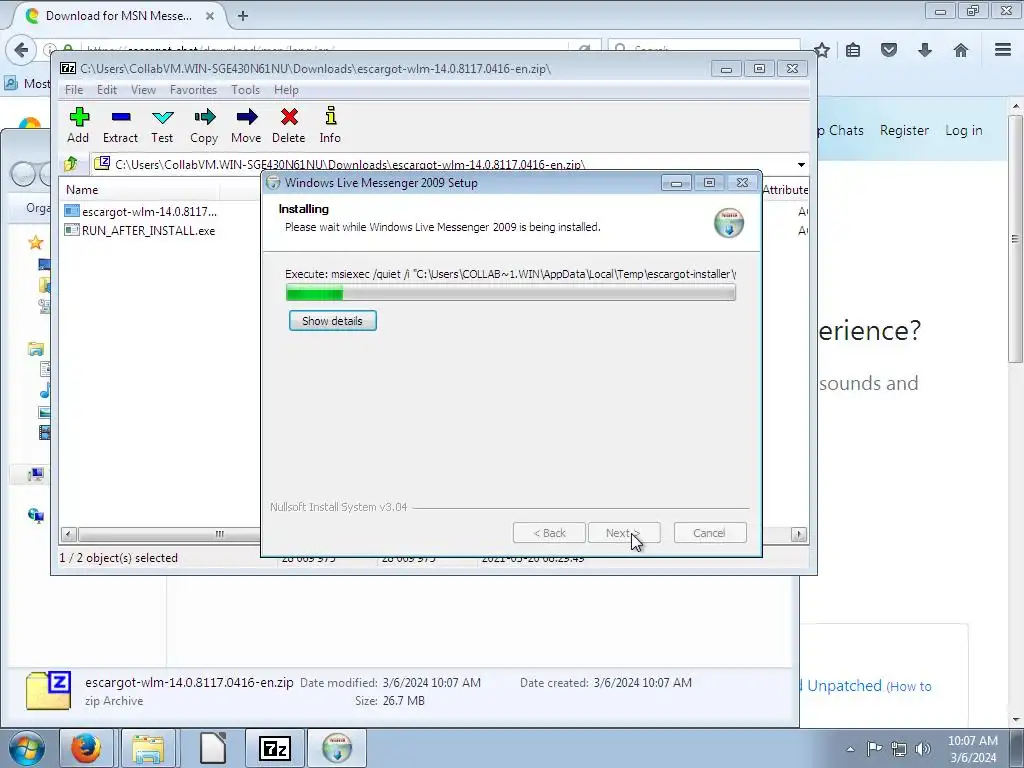Screen dimensions: 1024x768
Task: Click the network tray icon
Action: 899,749
